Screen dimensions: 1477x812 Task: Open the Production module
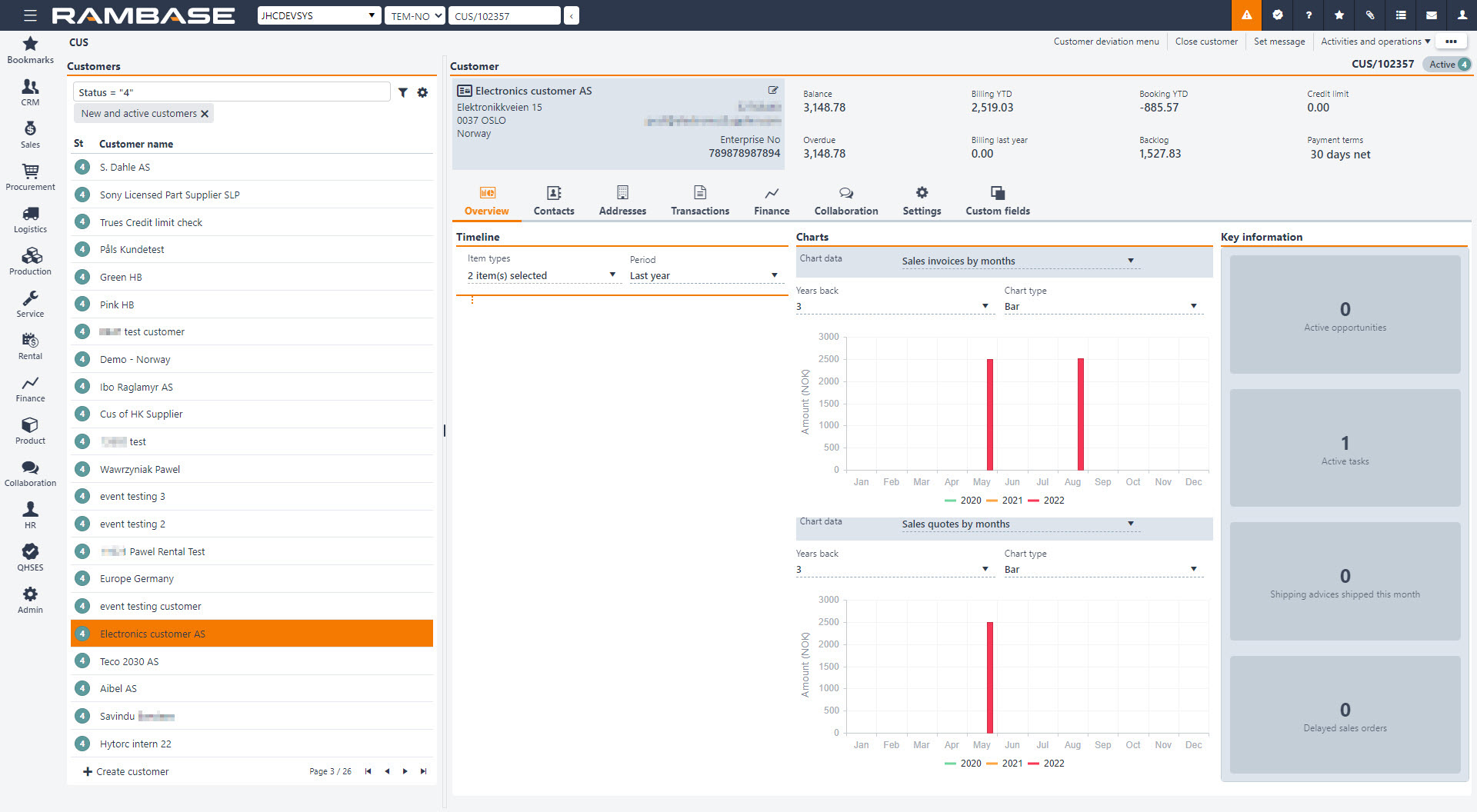coord(30,261)
